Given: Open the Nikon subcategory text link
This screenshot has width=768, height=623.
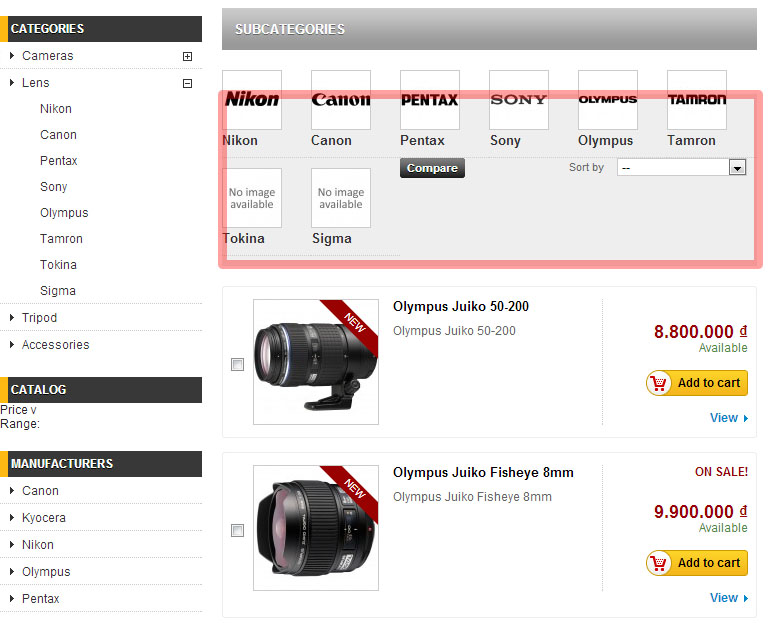Looking at the screenshot, I should click(x=240, y=141).
